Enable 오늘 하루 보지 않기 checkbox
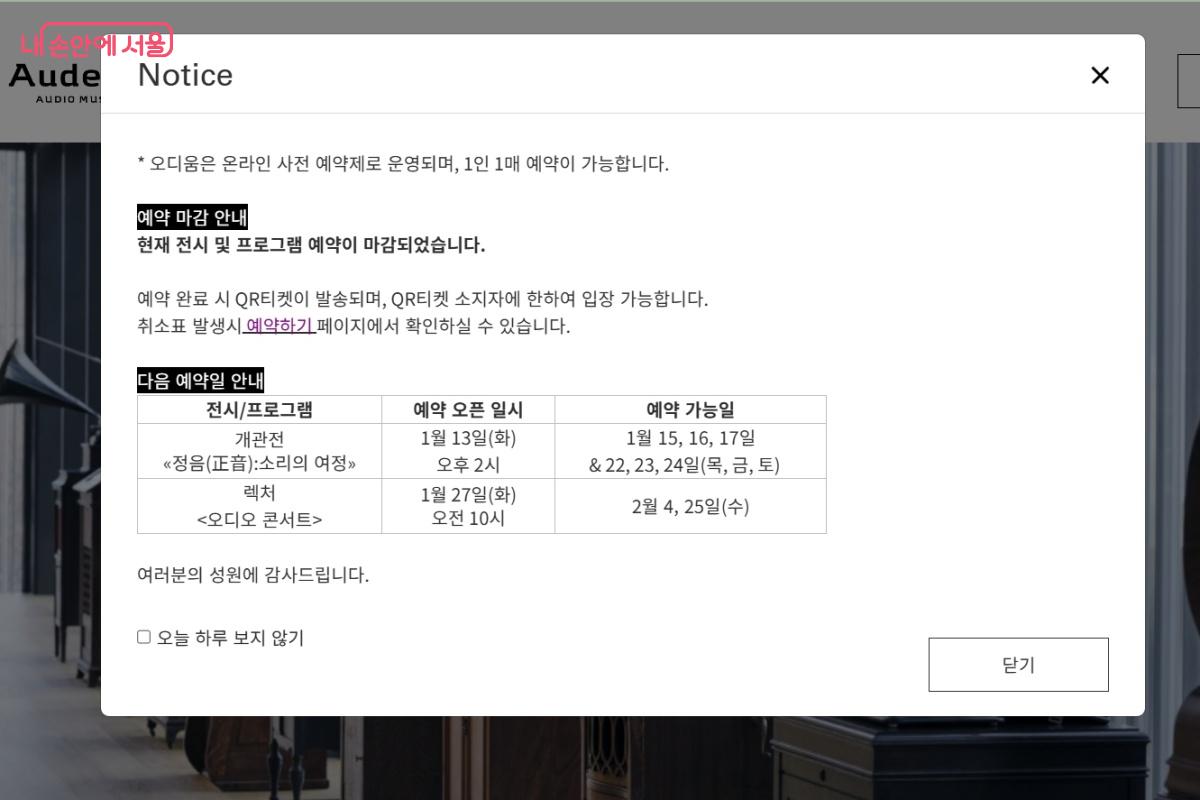The image size is (1200, 800). (143, 636)
